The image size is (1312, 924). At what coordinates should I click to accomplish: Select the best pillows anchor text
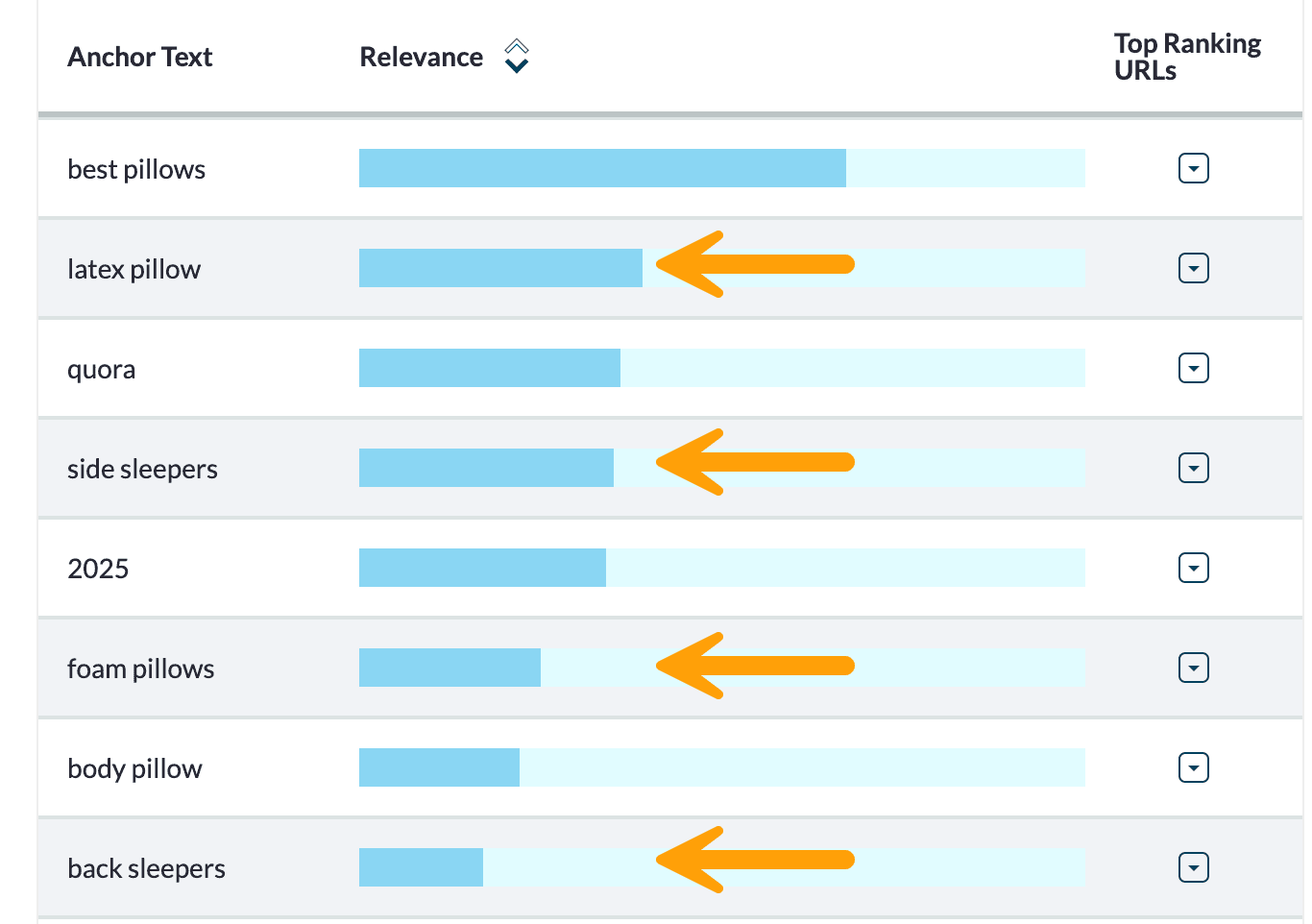(x=136, y=170)
